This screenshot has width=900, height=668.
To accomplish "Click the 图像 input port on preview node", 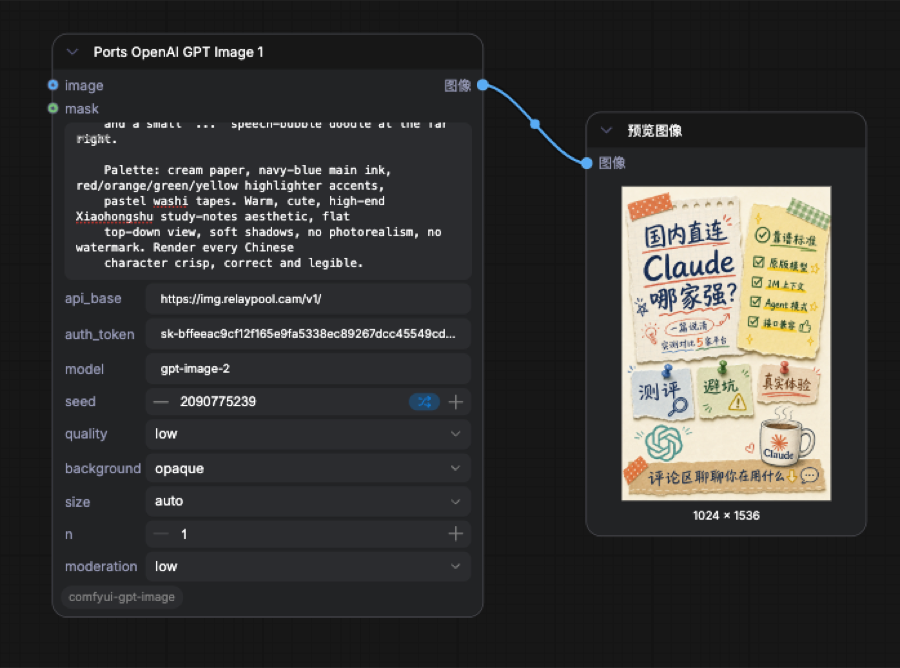I will coord(586,163).
